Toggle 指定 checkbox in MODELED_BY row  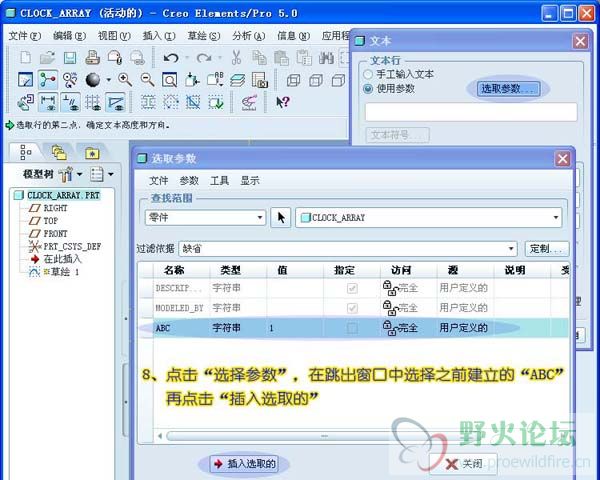(352, 308)
